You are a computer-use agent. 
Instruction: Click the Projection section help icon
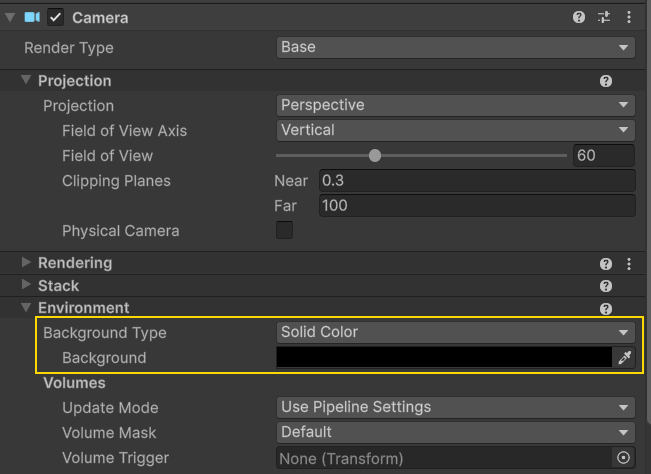coord(606,81)
